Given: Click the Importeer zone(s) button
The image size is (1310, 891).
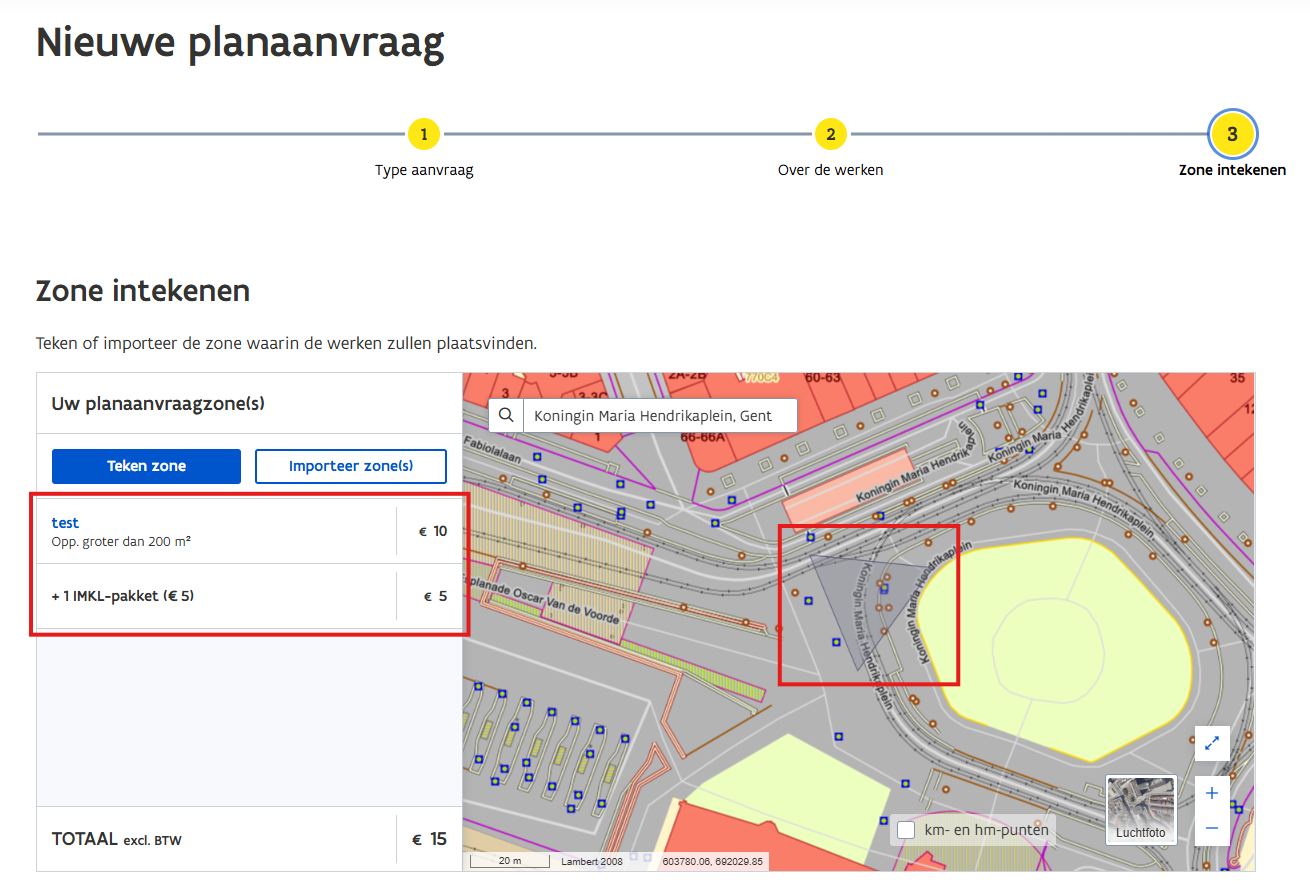Looking at the screenshot, I should point(351,466).
